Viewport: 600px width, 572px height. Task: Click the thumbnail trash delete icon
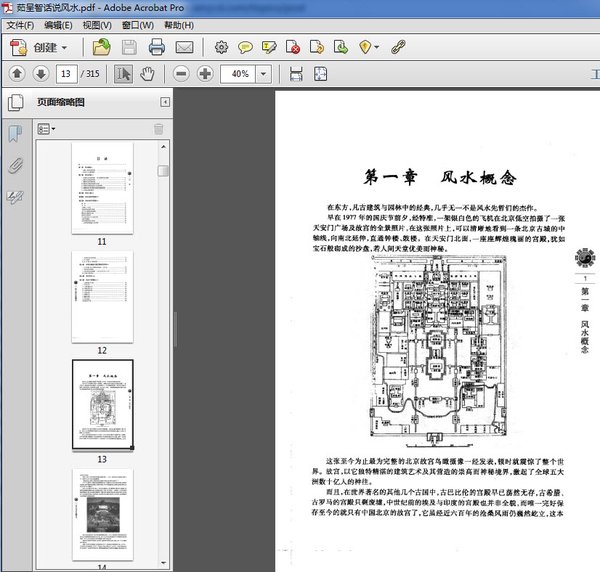158,129
